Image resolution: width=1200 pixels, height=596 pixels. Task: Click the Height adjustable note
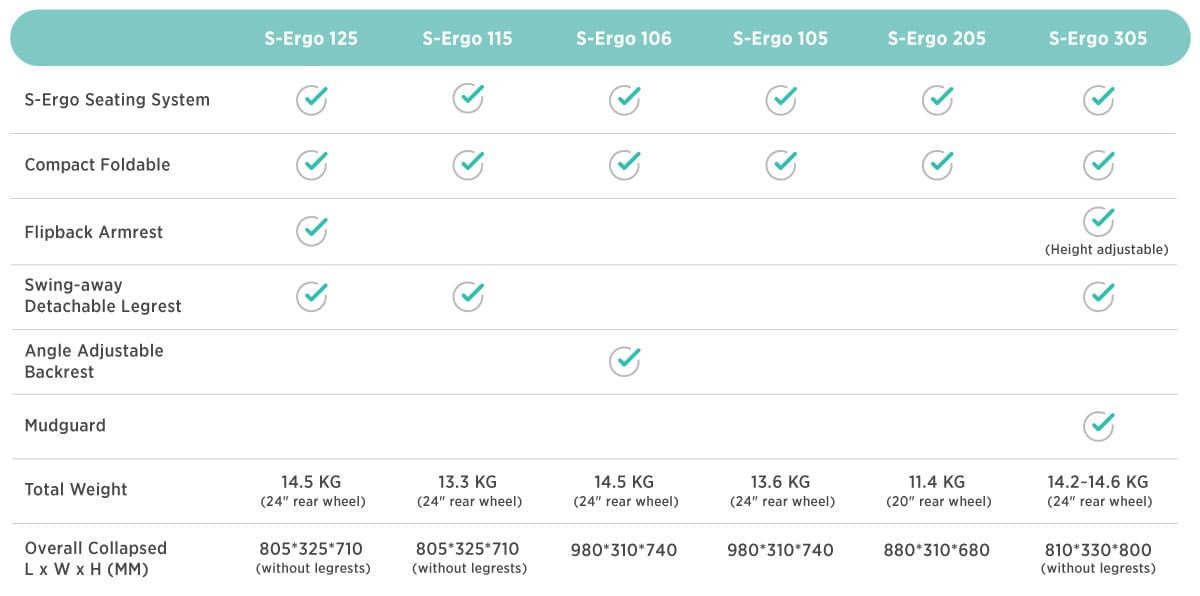point(1106,250)
